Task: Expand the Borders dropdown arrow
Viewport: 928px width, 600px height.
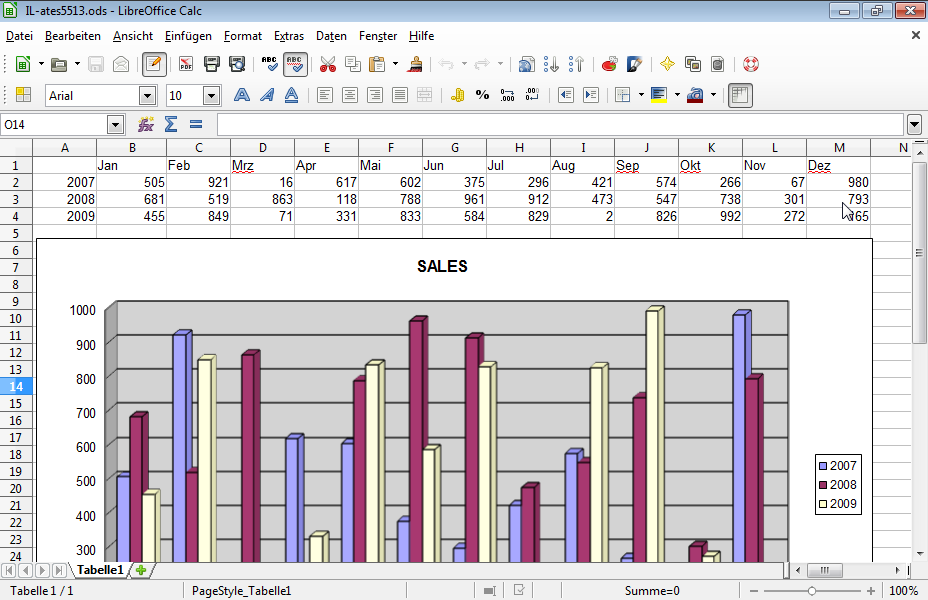Action: [x=641, y=95]
